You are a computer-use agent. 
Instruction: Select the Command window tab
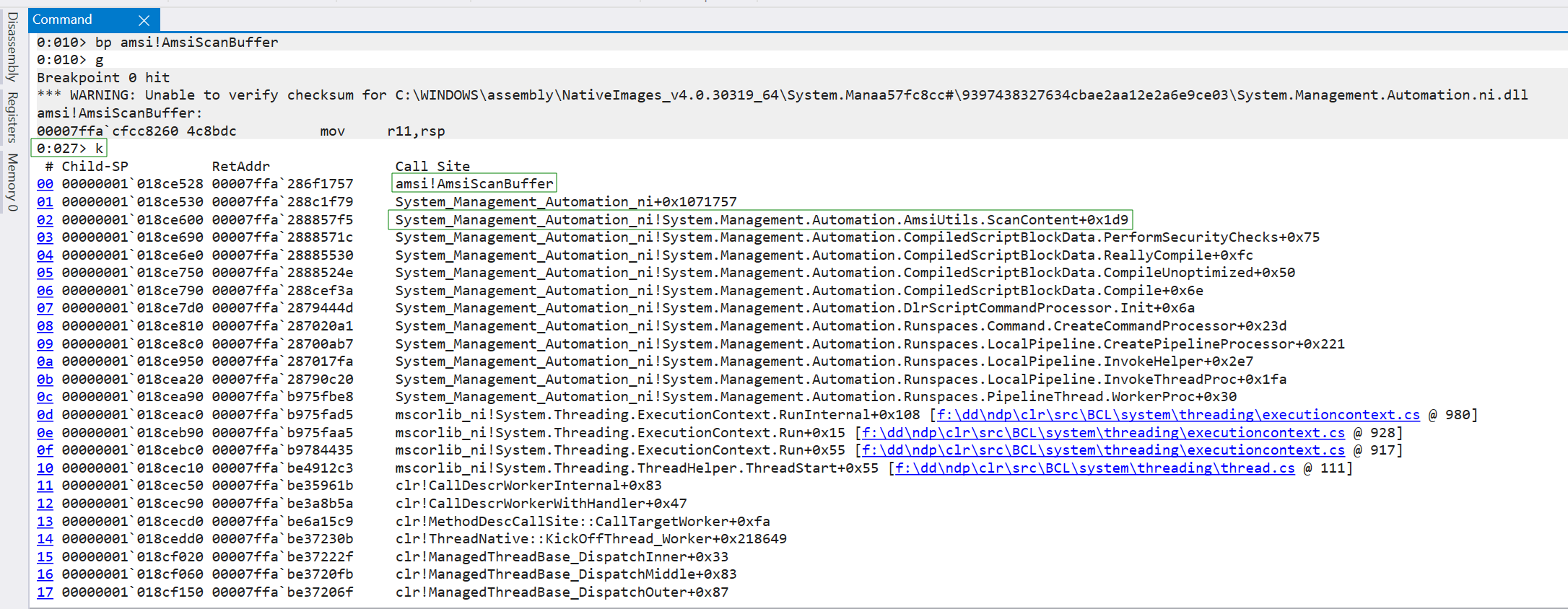63,19
